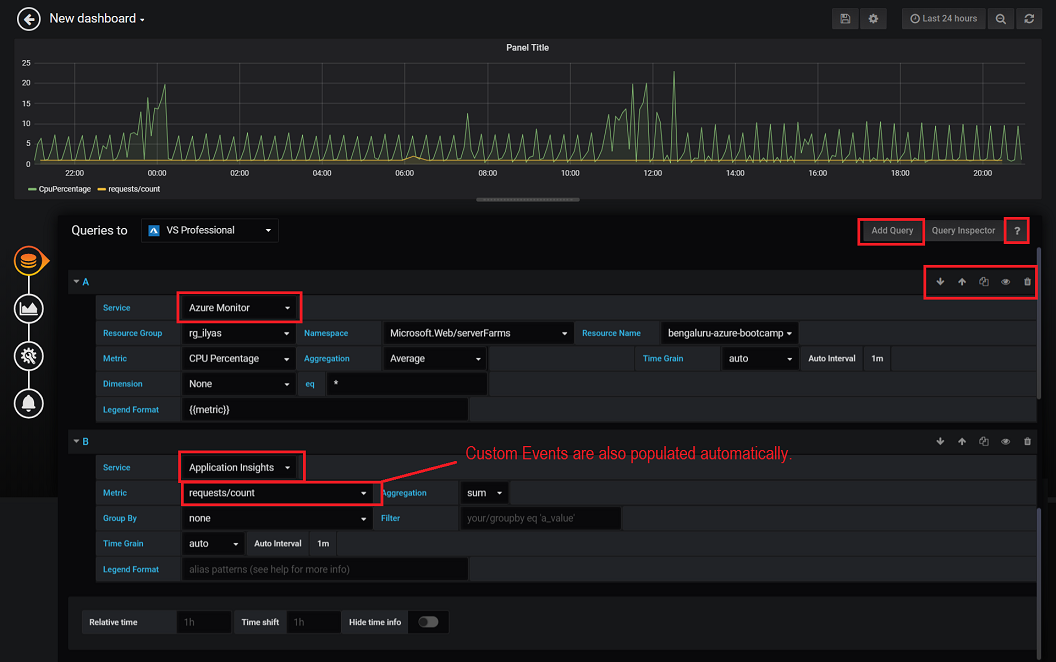
Task: Open dashboard settings gear icon
Action: pos(873,19)
